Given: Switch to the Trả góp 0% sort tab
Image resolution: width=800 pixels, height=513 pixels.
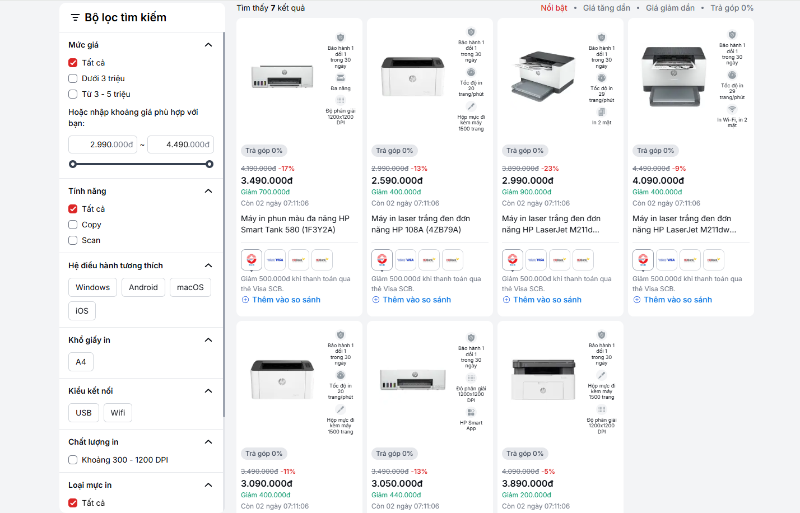Looking at the screenshot, I should point(732,8).
